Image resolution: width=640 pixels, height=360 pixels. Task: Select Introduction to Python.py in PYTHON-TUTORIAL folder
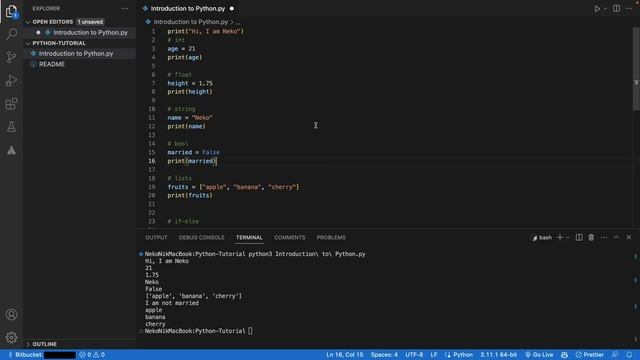(76, 53)
